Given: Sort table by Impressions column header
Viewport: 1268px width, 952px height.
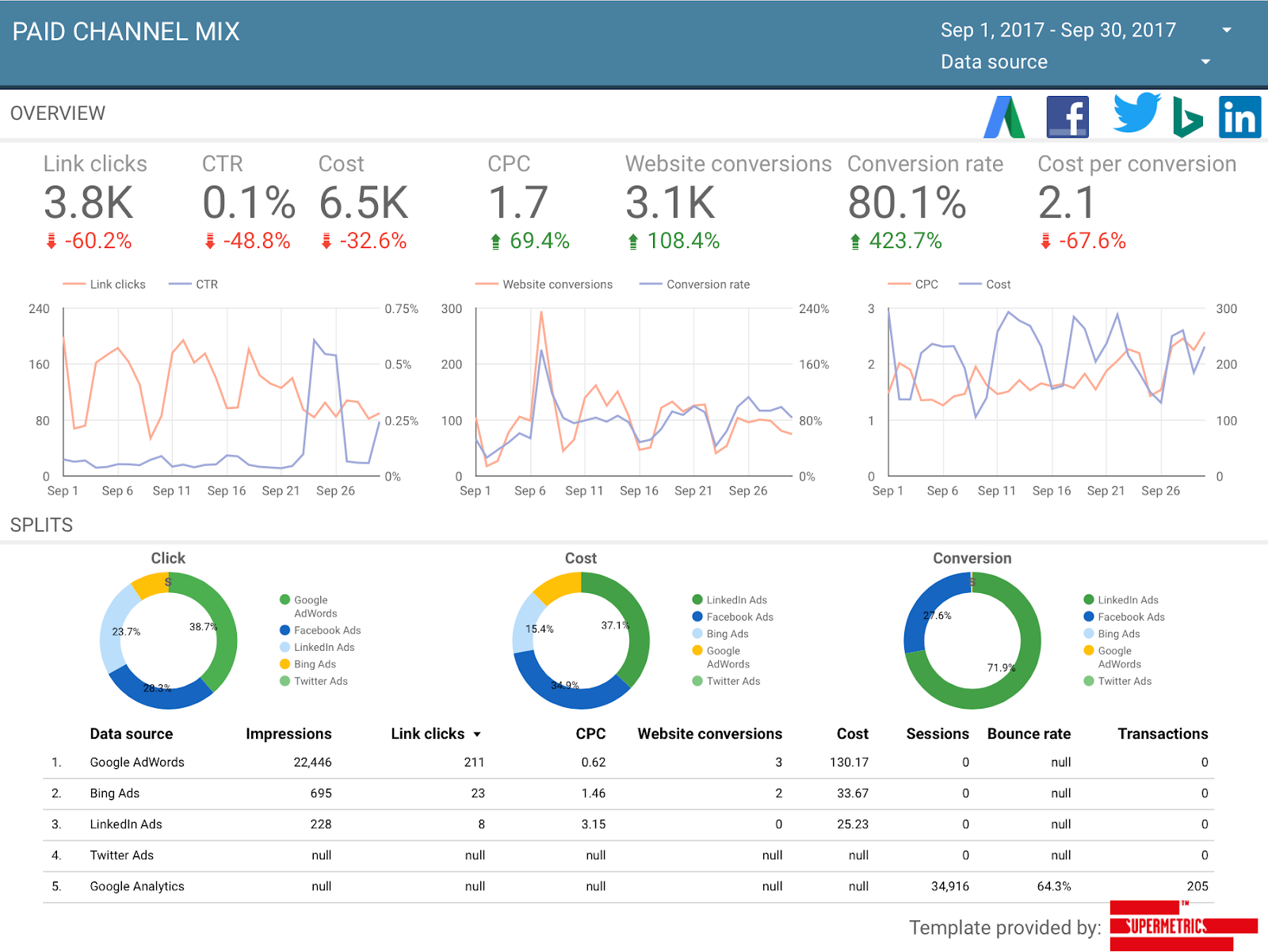Looking at the screenshot, I should tap(288, 734).
